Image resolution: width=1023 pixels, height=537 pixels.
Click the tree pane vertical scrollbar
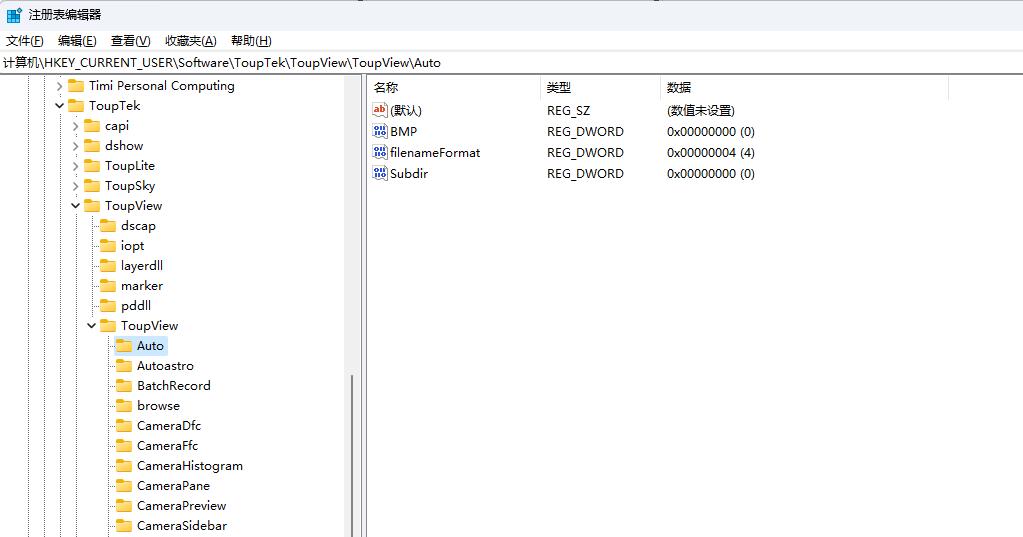click(x=352, y=450)
